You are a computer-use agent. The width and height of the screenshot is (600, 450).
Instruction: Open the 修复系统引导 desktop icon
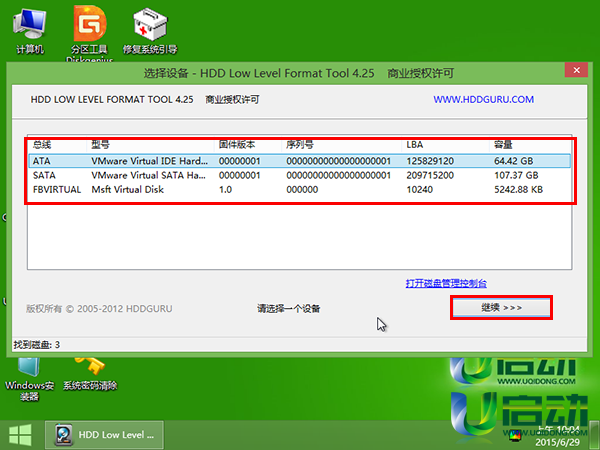coord(150,32)
